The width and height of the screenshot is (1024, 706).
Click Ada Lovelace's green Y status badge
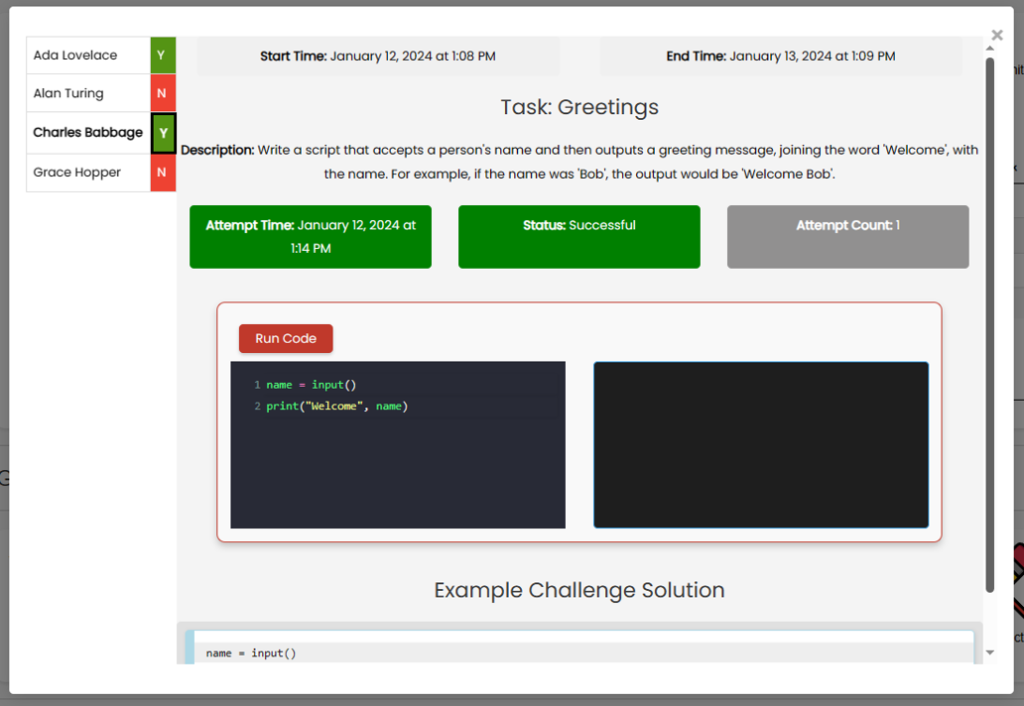(162, 55)
